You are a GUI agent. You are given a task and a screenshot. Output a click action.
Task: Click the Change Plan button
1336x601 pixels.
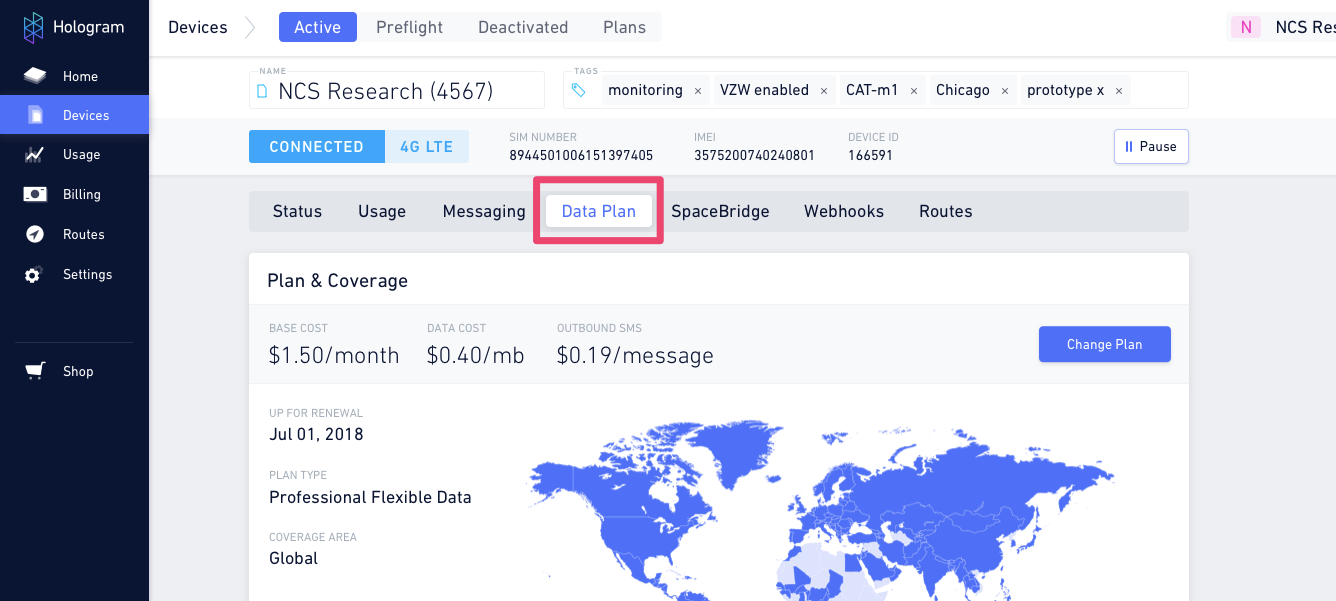click(1105, 344)
